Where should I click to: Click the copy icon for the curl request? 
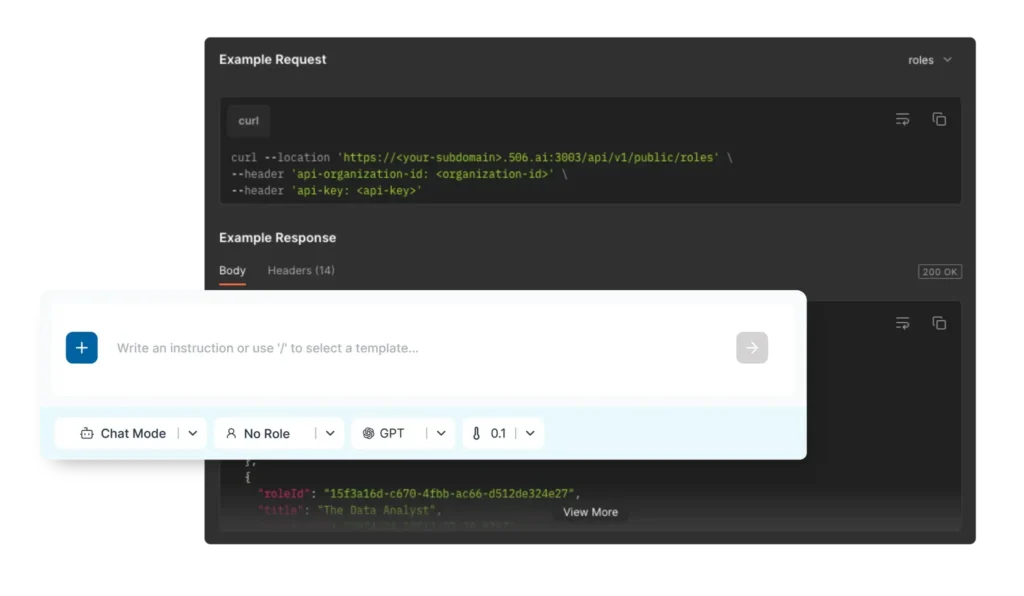point(939,118)
